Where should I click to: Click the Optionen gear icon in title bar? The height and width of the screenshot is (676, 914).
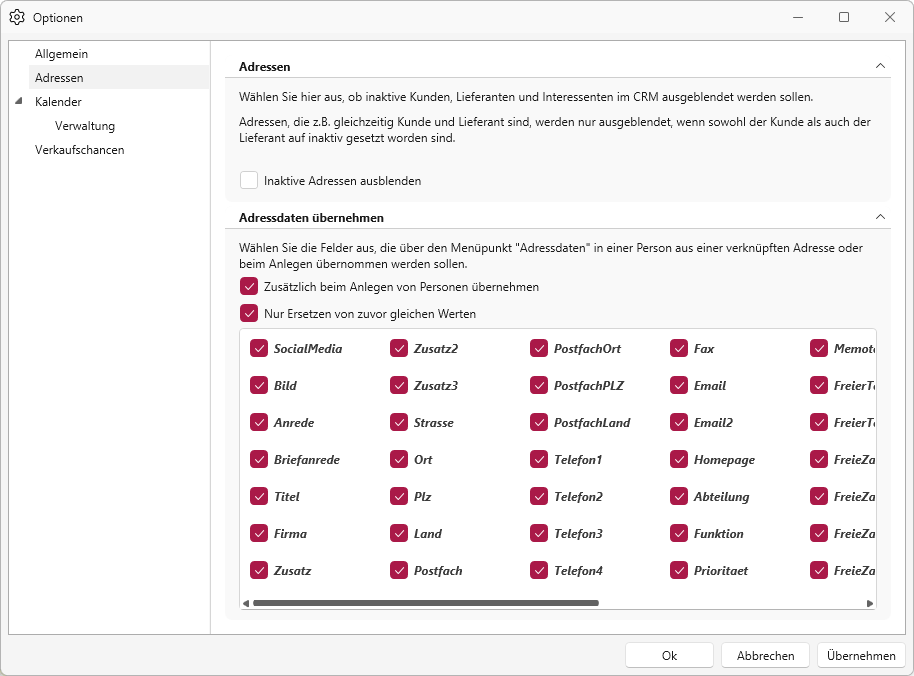(17, 17)
